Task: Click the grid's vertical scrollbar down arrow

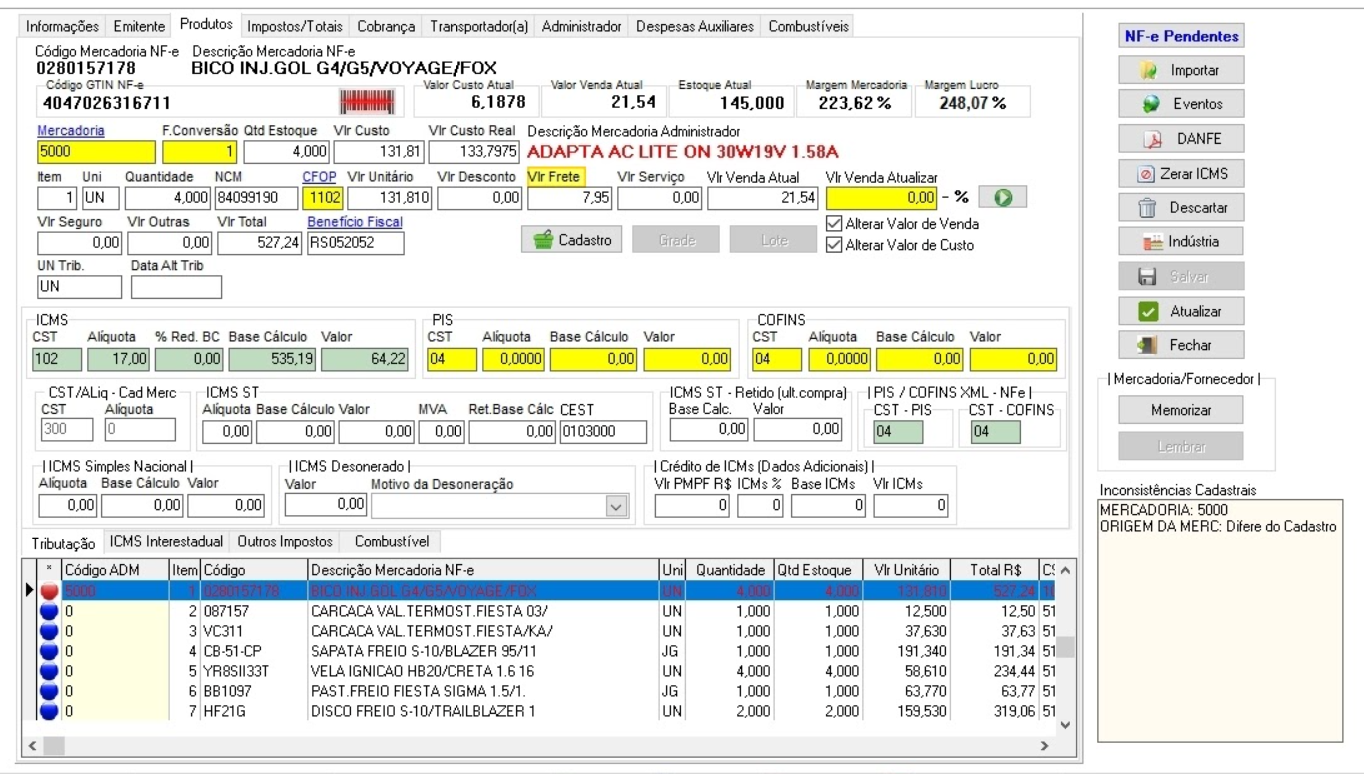Action: coord(1065,725)
